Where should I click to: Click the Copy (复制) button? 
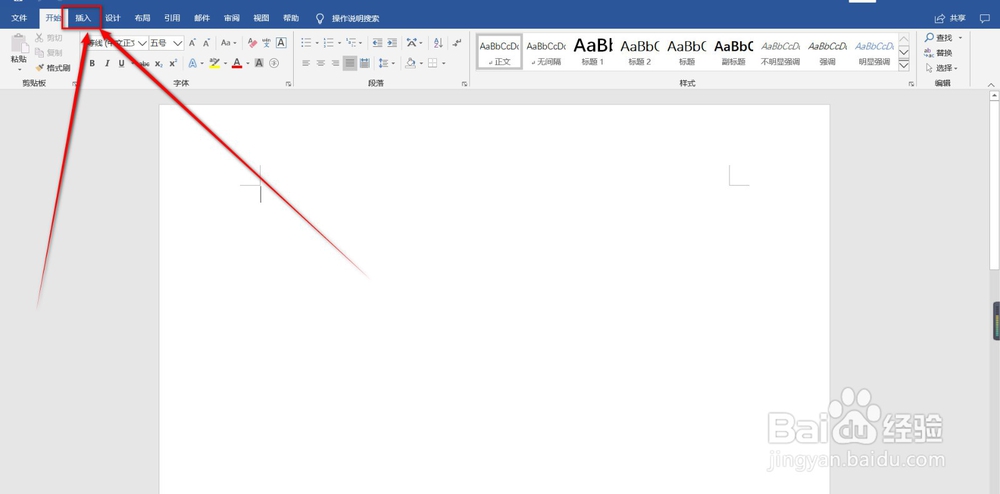[48, 53]
